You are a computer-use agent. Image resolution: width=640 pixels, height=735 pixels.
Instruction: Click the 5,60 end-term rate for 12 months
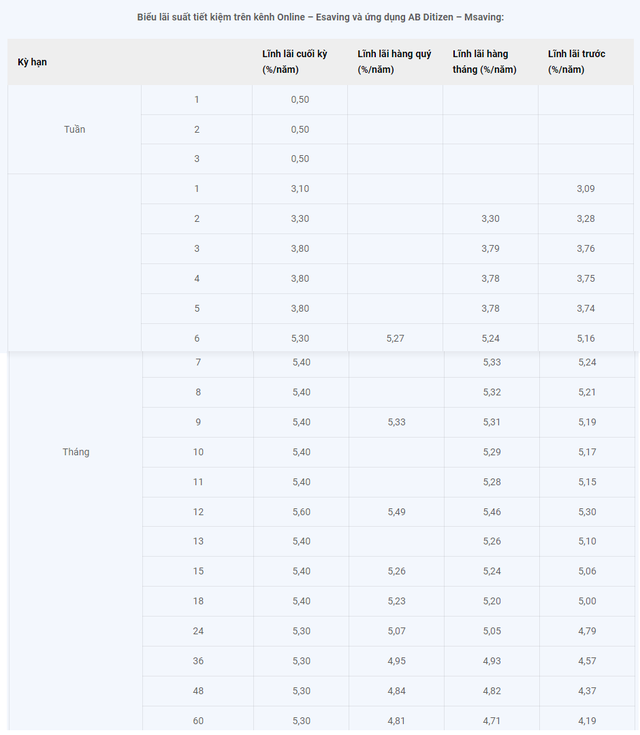[301, 511]
